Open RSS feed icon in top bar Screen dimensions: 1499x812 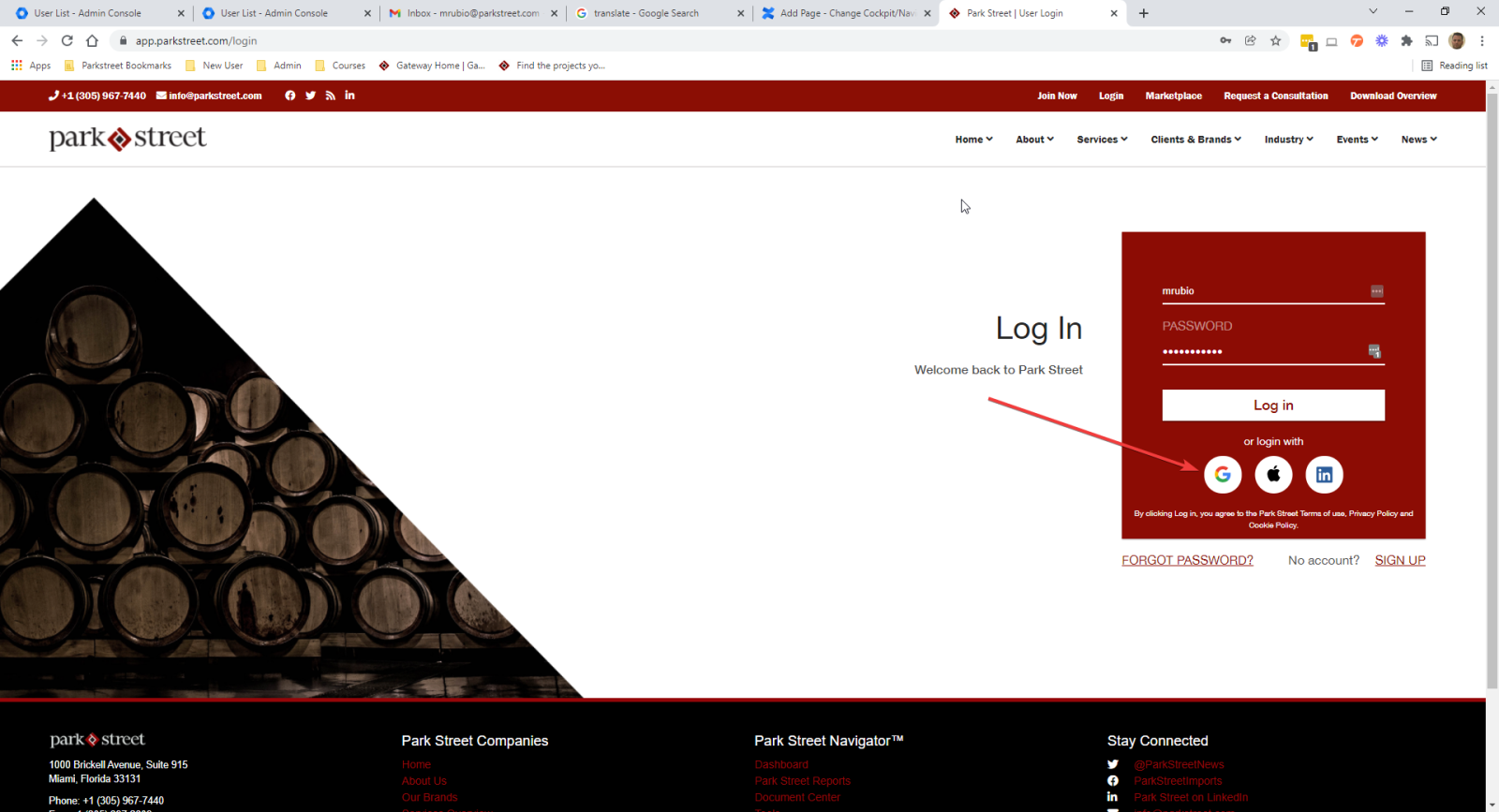[x=331, y=96]
